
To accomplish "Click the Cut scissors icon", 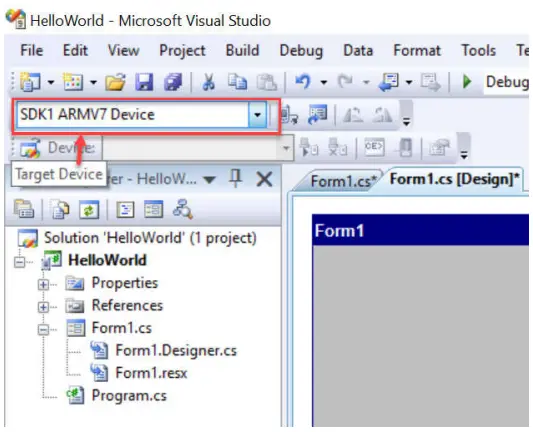I will pyautogui.click(x=208, y=82).
